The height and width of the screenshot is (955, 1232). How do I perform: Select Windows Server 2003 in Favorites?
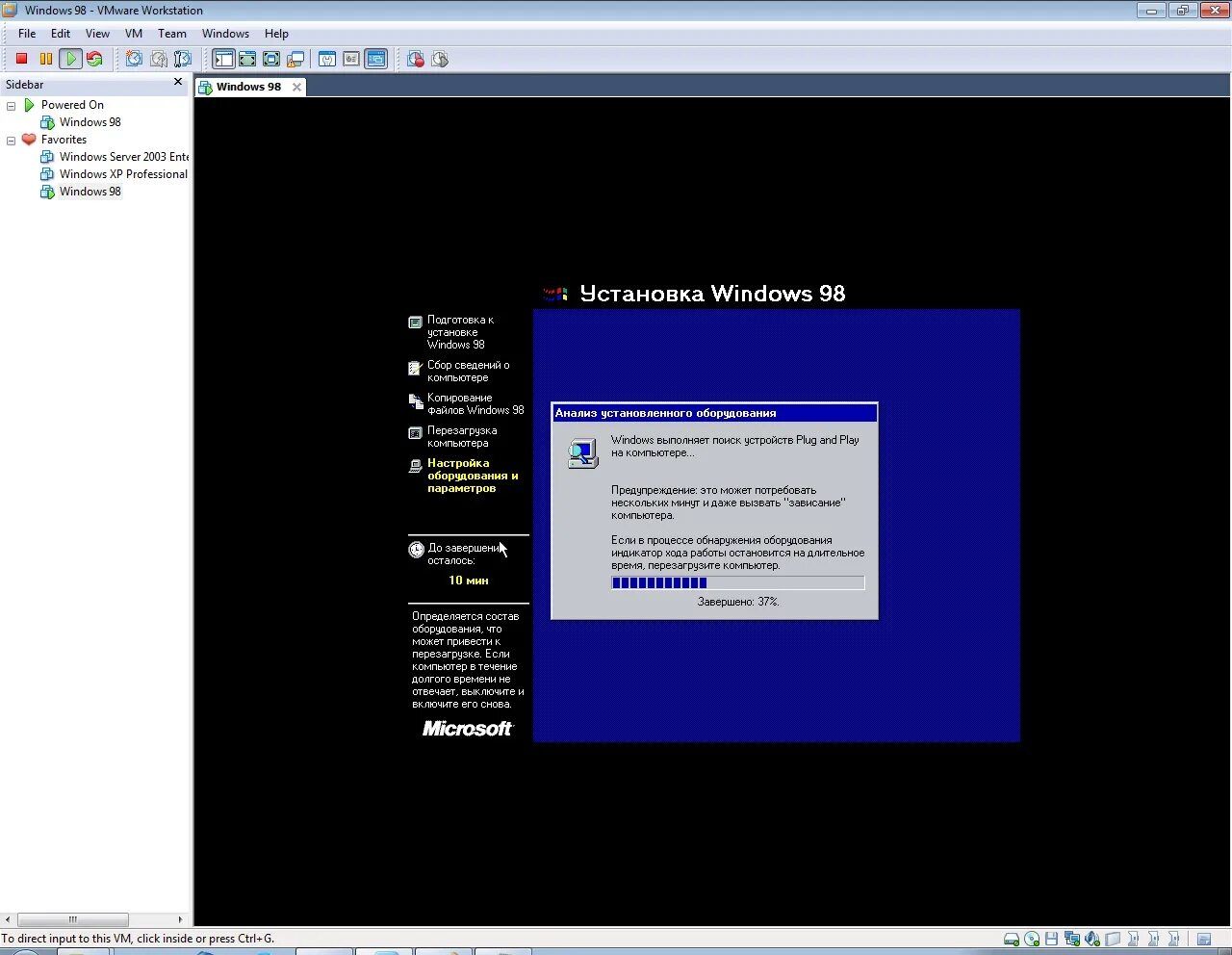coord(123,156)
